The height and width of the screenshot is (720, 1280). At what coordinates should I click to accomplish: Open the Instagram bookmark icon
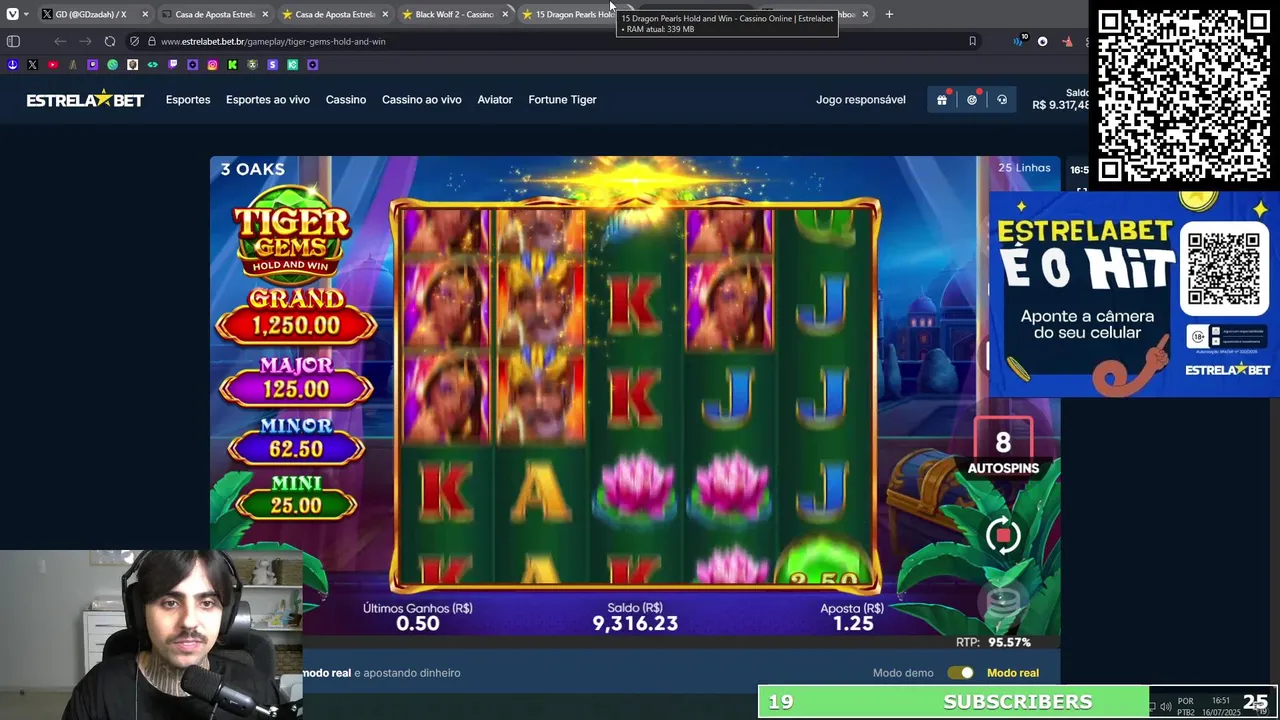212,64
